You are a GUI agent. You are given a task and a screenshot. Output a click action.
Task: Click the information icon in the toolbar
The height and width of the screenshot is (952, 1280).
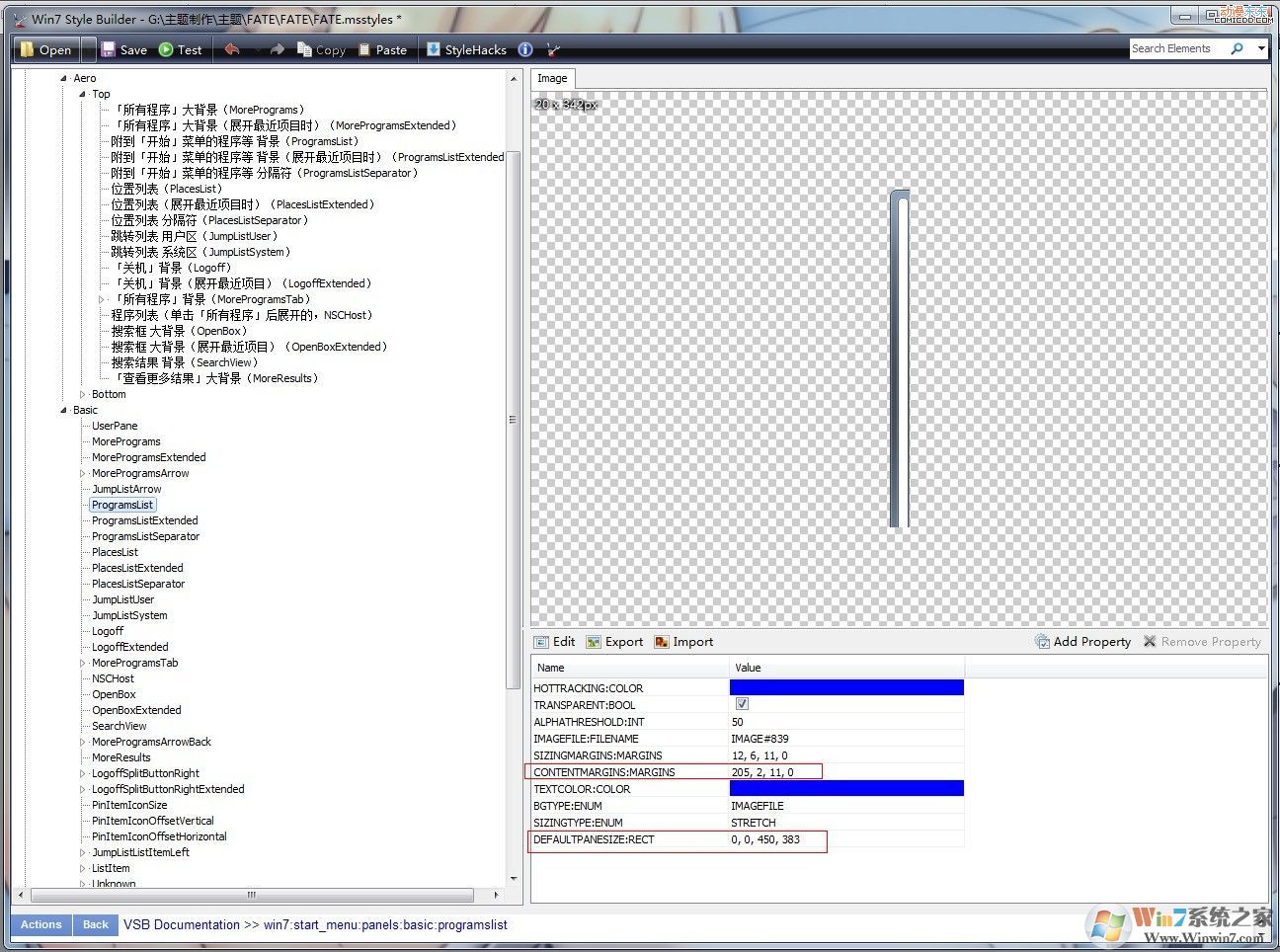click(524, 48)
